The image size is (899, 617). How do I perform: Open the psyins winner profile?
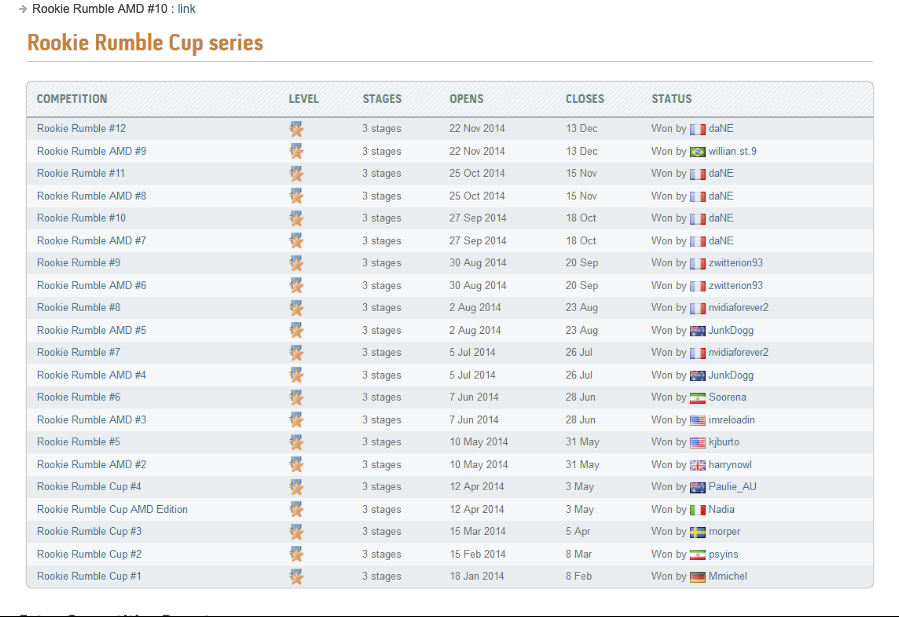[723, 555]
